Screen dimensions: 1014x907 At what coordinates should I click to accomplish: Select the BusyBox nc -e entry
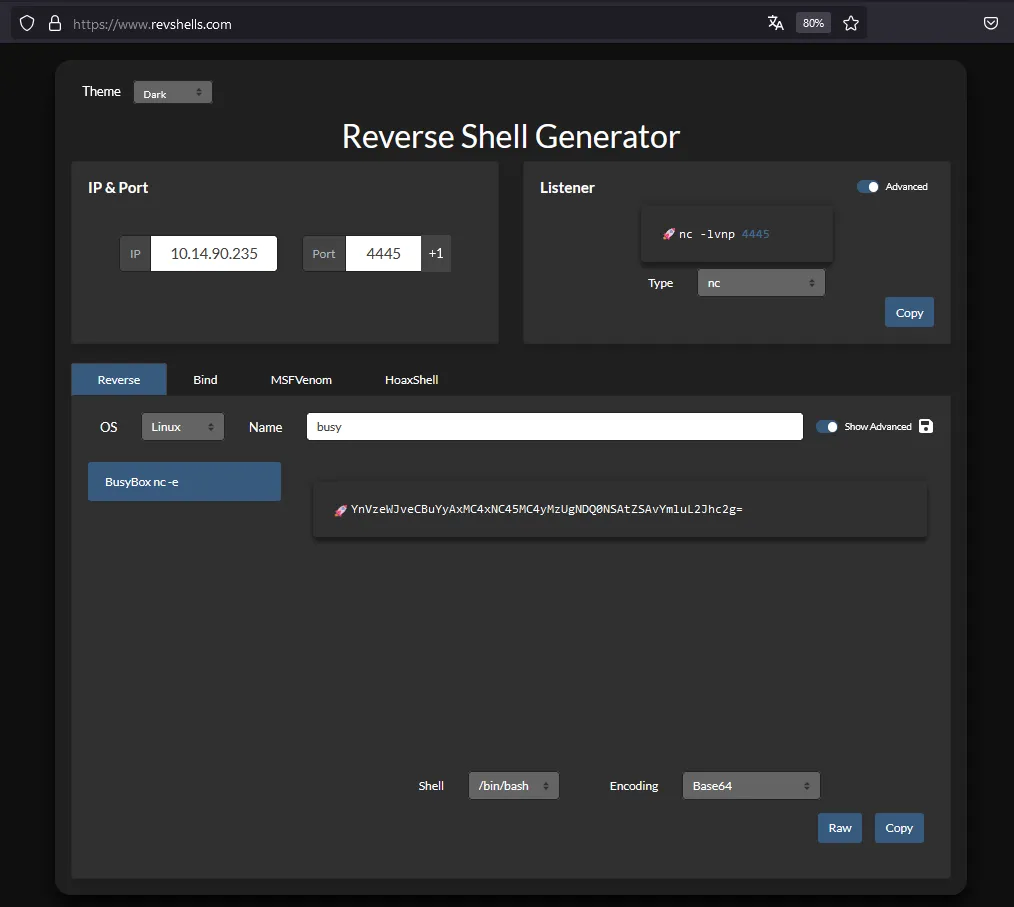click(184, 482)
